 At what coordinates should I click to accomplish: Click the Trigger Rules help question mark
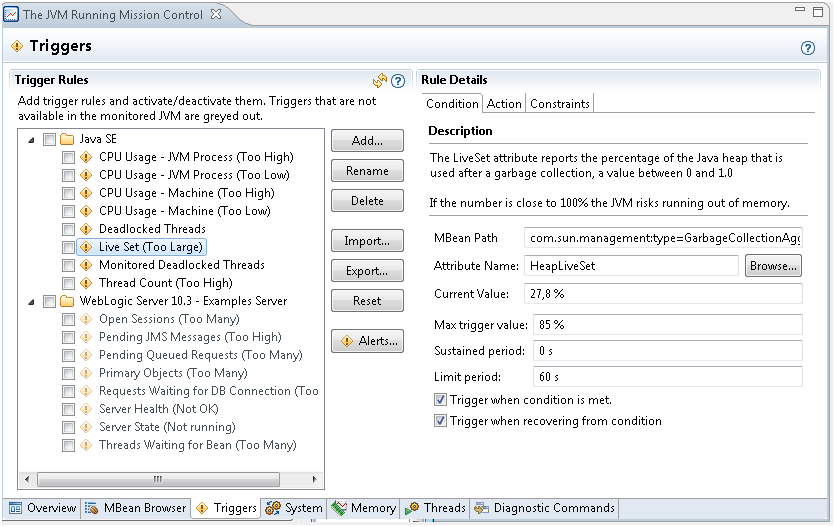(397, 81)
